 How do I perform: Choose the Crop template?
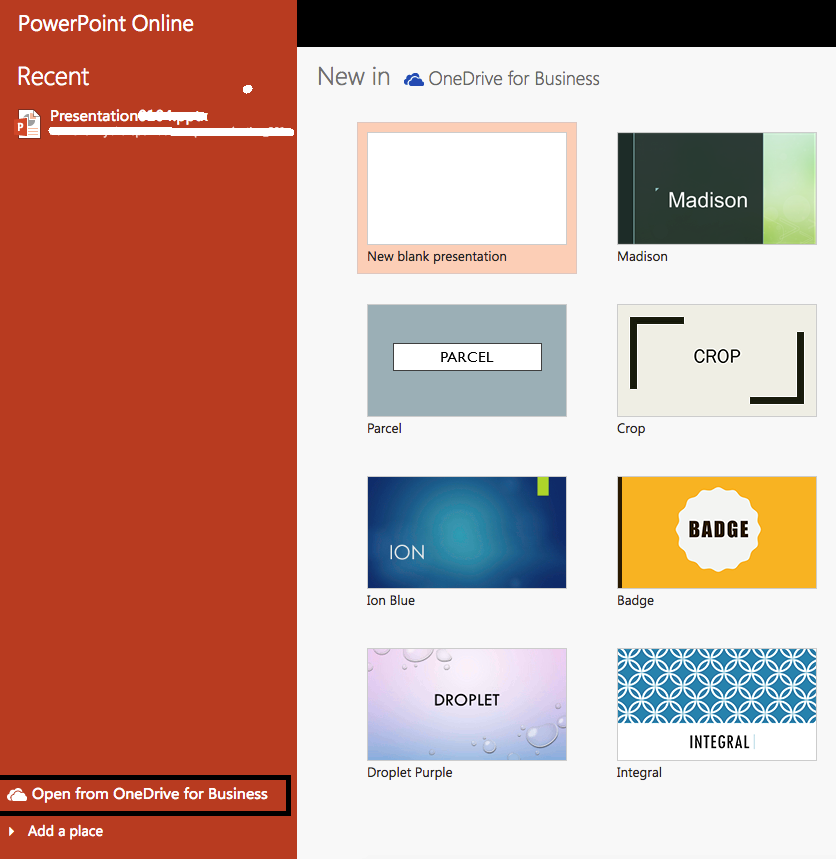tap(716, 360)
